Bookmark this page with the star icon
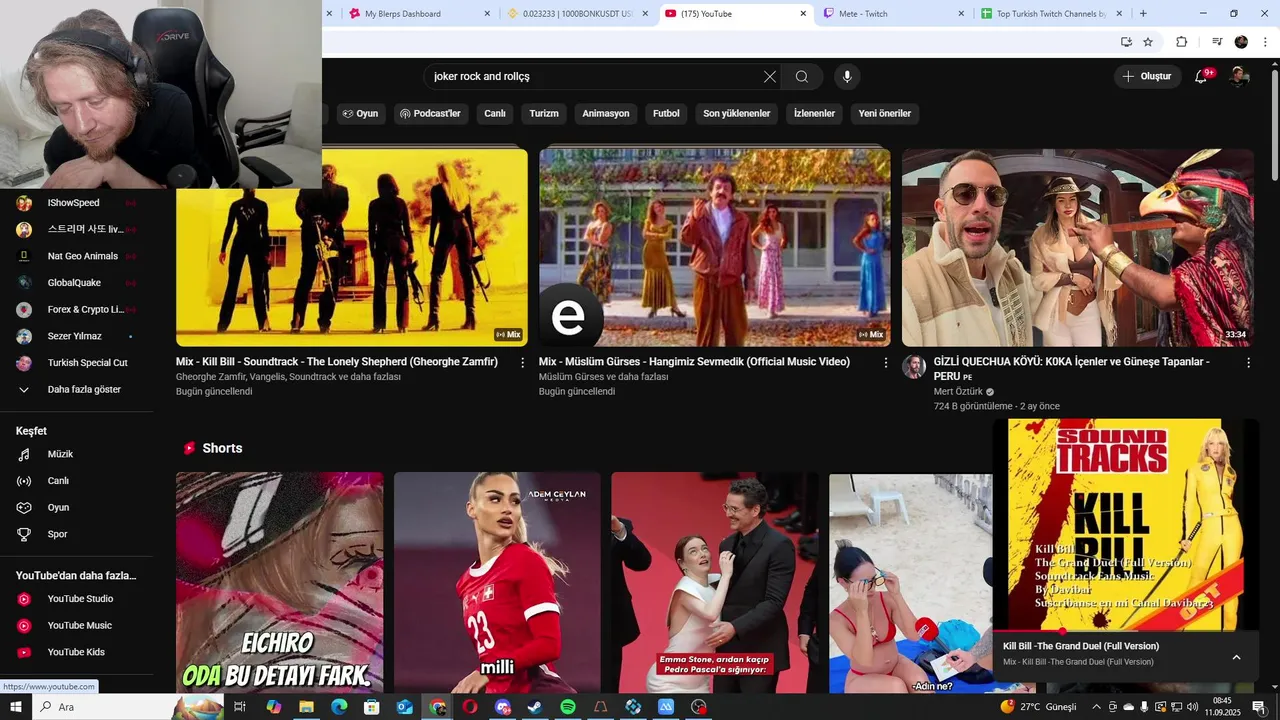The image size is (1280, 720). [x=1148, y=42]
